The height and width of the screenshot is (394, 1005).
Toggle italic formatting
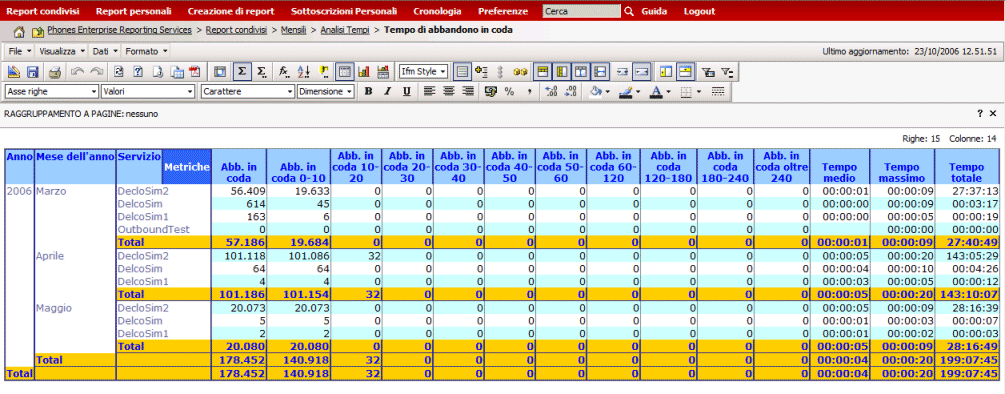[388, 92]
